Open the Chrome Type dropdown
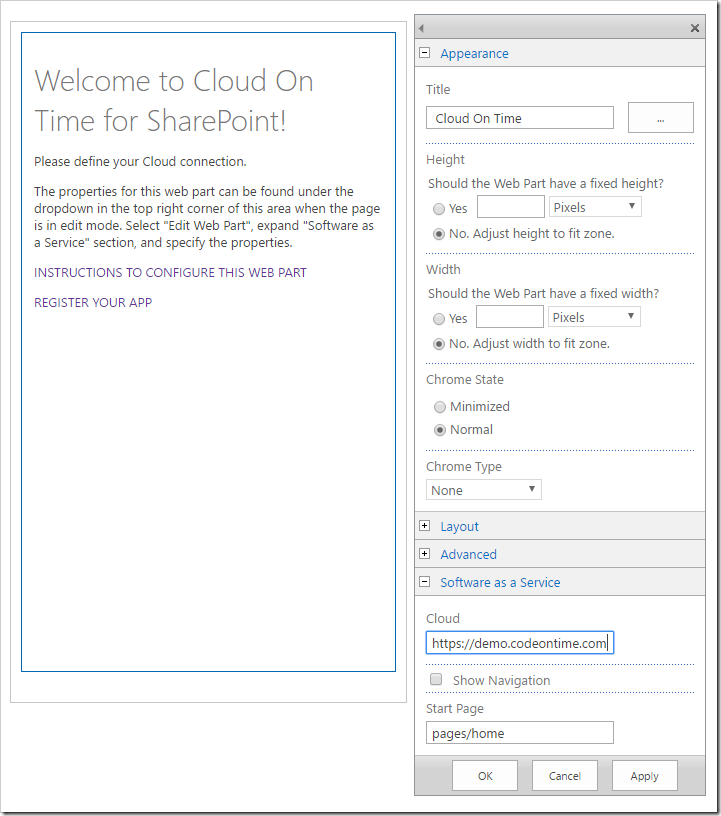721x816 pixels. pos(484,490)
